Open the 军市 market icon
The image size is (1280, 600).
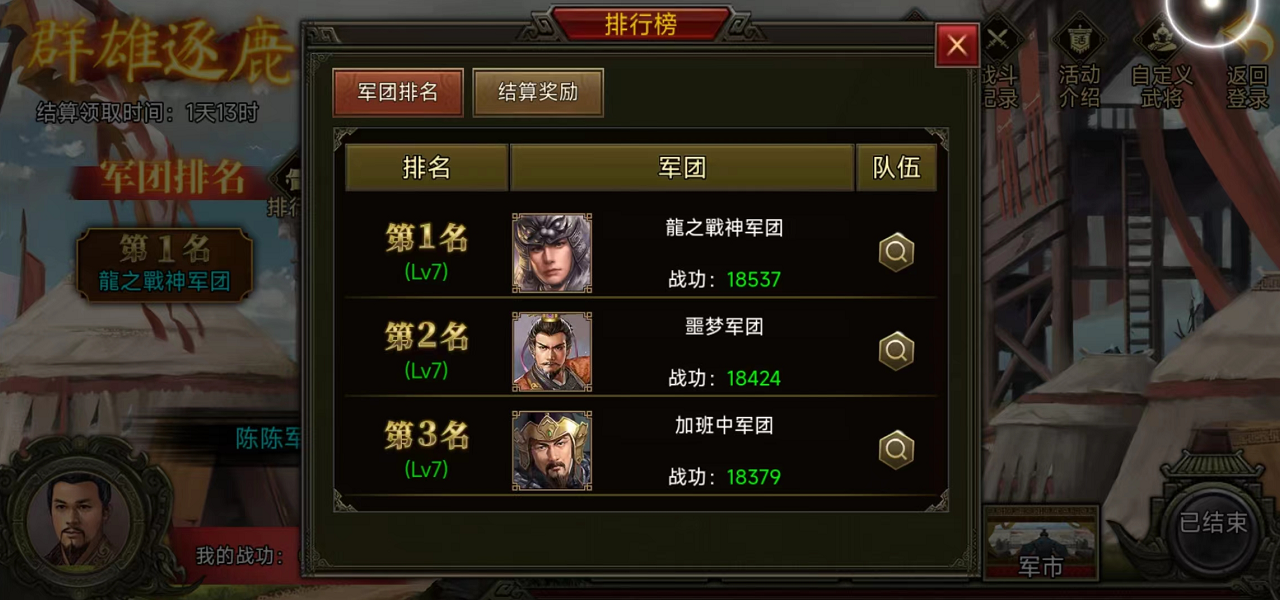click(1041, 542)
